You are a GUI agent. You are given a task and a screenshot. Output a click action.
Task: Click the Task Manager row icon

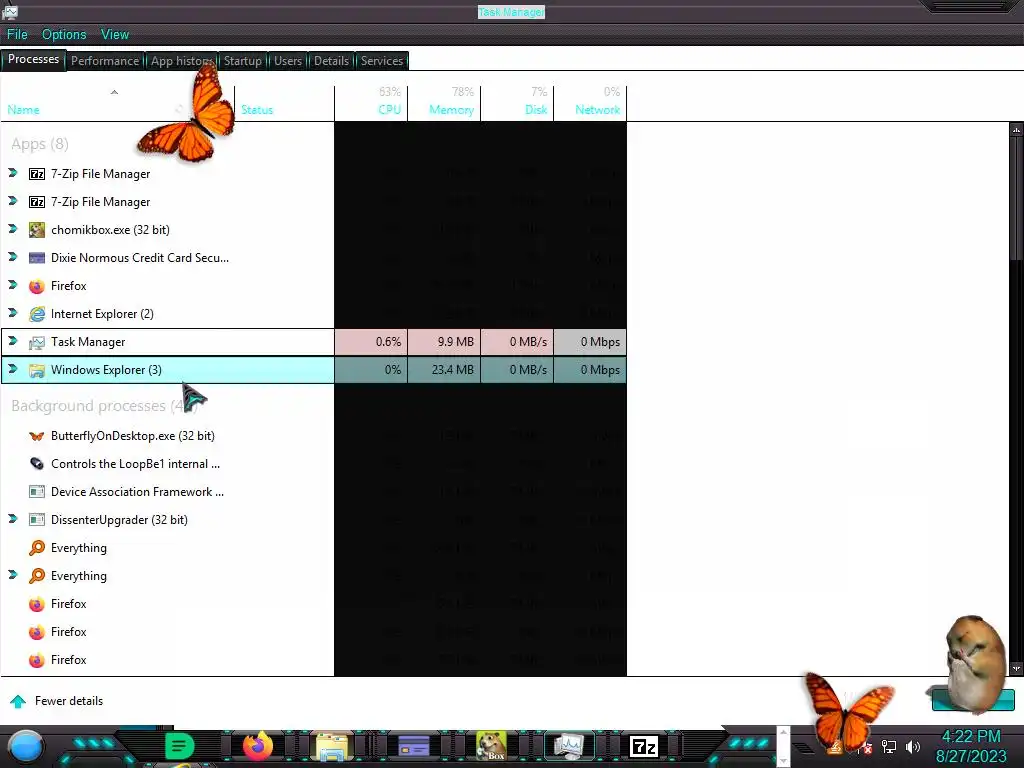pos(37,342)
